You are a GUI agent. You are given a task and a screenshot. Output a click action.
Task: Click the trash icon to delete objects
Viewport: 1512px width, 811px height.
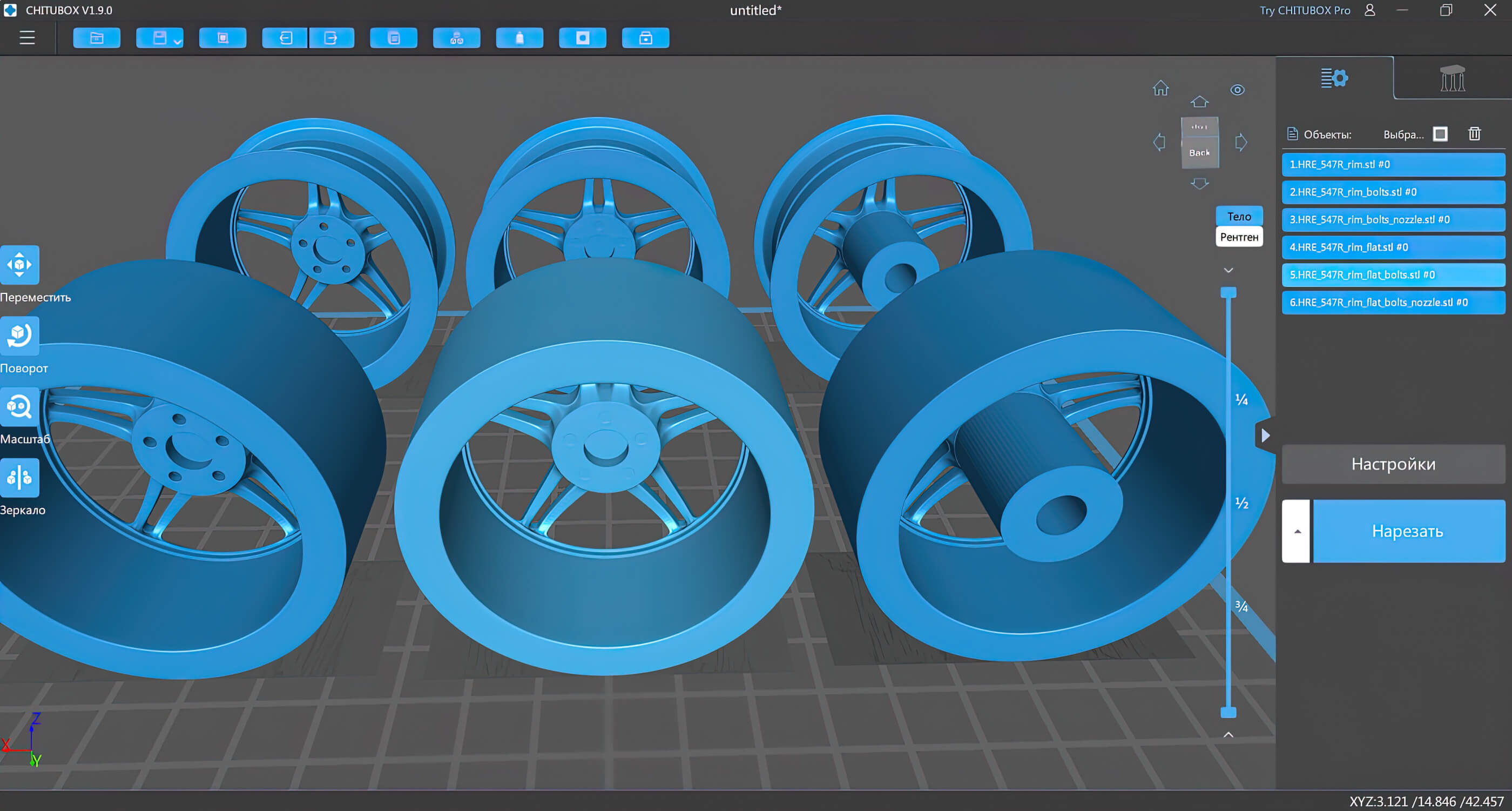pos(1474,134)
